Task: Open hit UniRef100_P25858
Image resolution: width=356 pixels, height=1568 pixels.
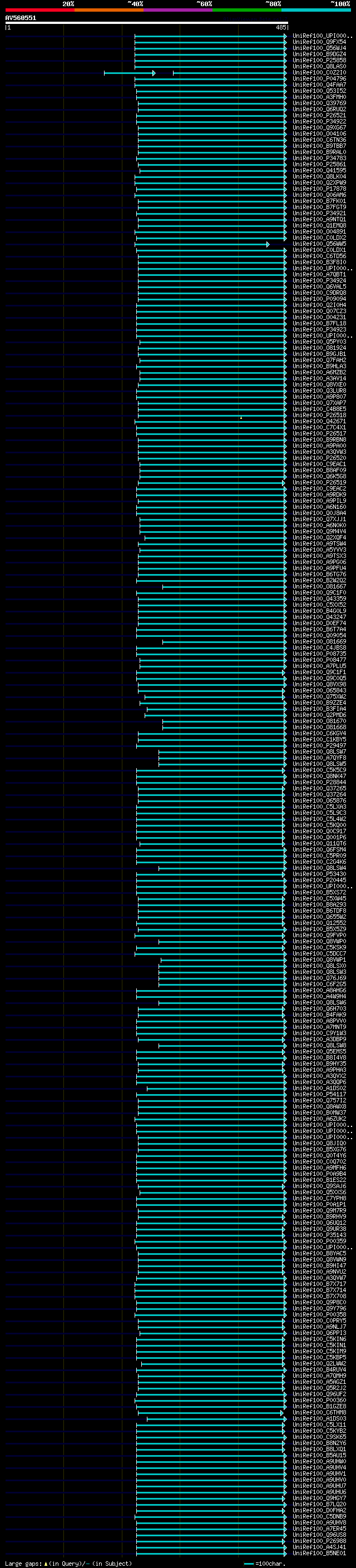Action: pyautogui.click(x=319, y=60)
